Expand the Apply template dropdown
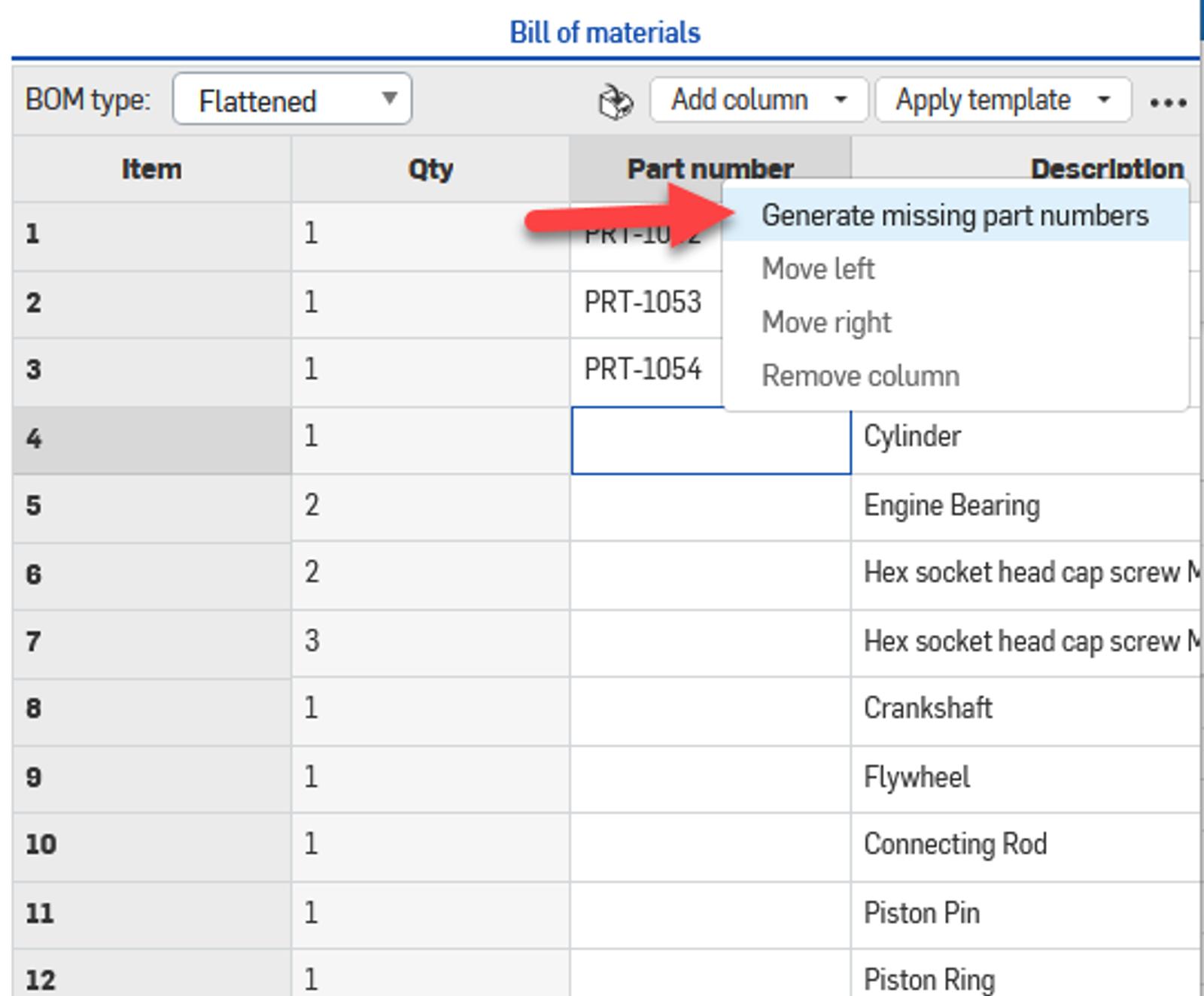The image size is (1204, 996). click(x=1002, y=100)
